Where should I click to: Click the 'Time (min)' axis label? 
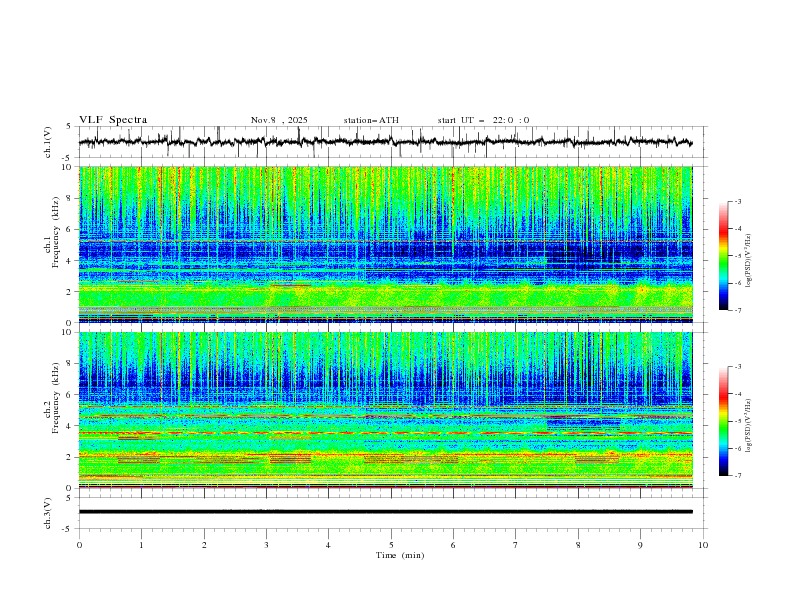click(x=400, y=555)
